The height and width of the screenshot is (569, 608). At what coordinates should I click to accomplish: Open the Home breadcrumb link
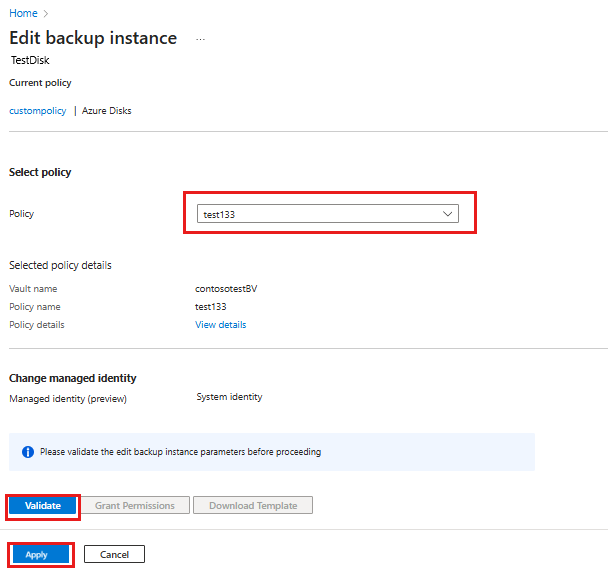pyautogui.click(x=23, y=13)
